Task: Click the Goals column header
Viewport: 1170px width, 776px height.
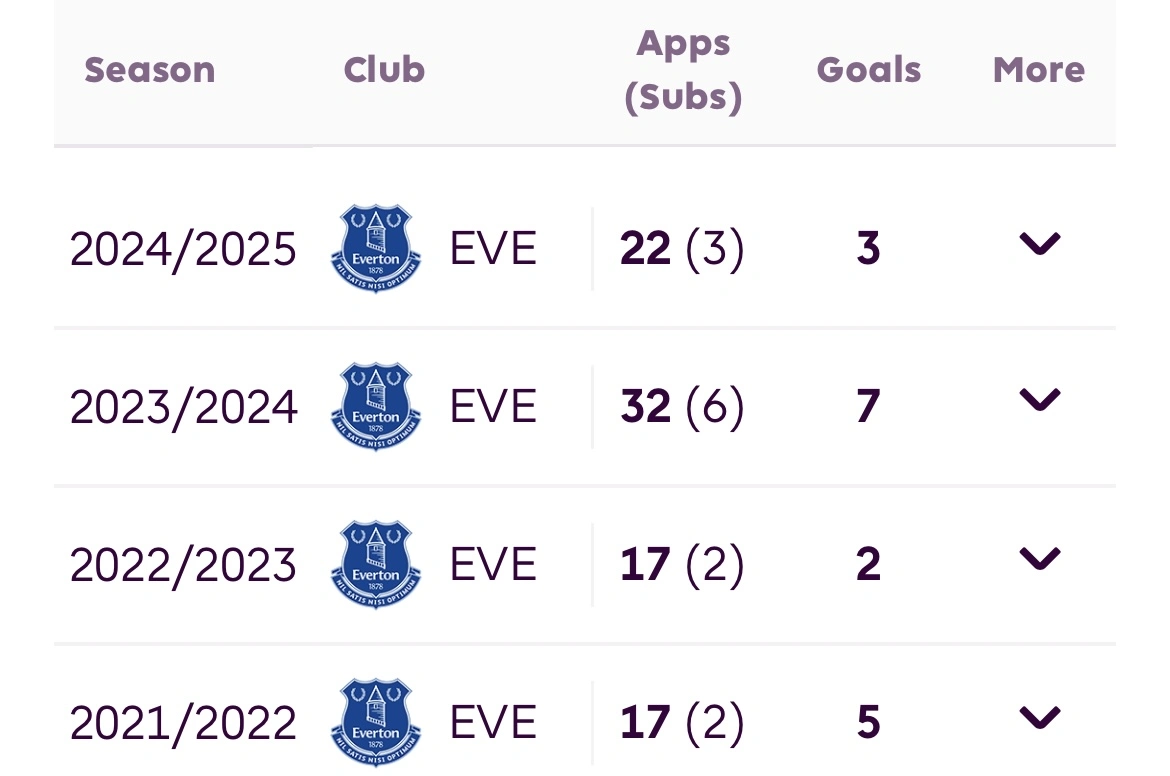Action: (869, 70)
